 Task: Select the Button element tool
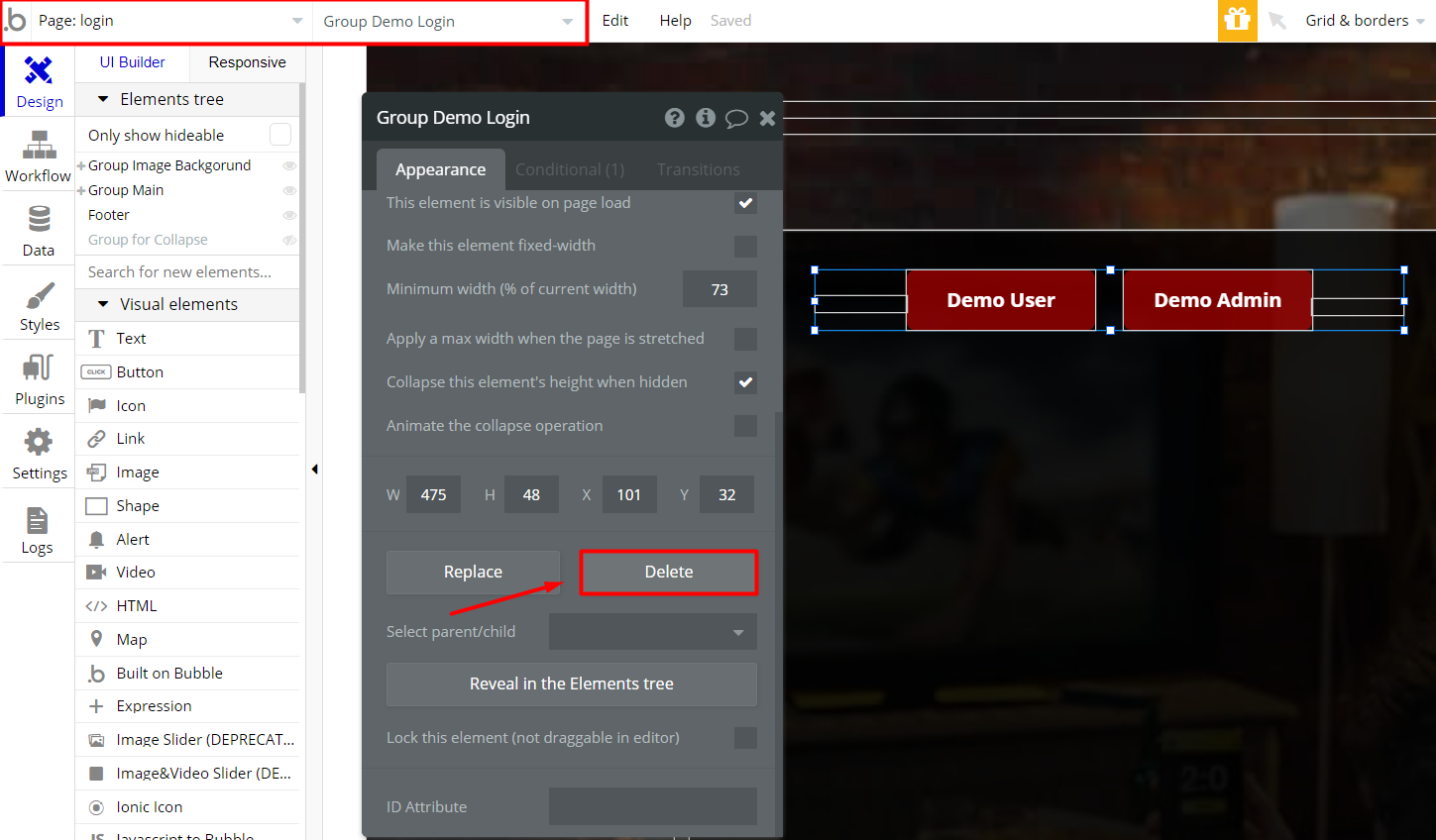(188, 372)
